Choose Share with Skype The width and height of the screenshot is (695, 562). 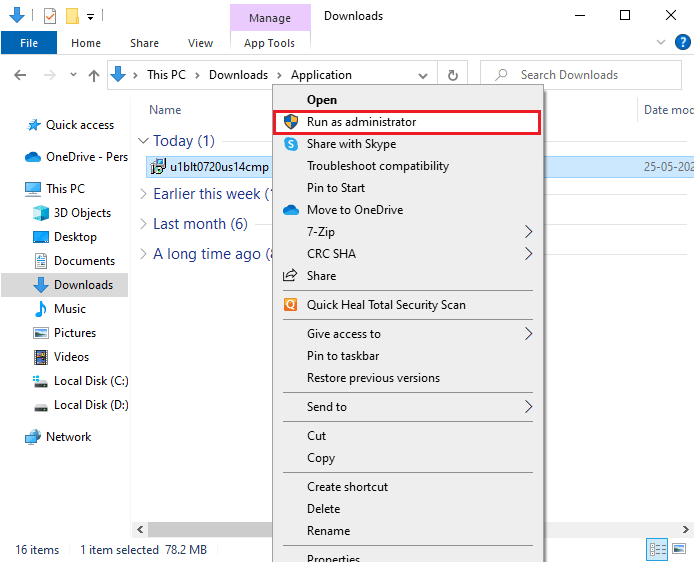(407, 144)
